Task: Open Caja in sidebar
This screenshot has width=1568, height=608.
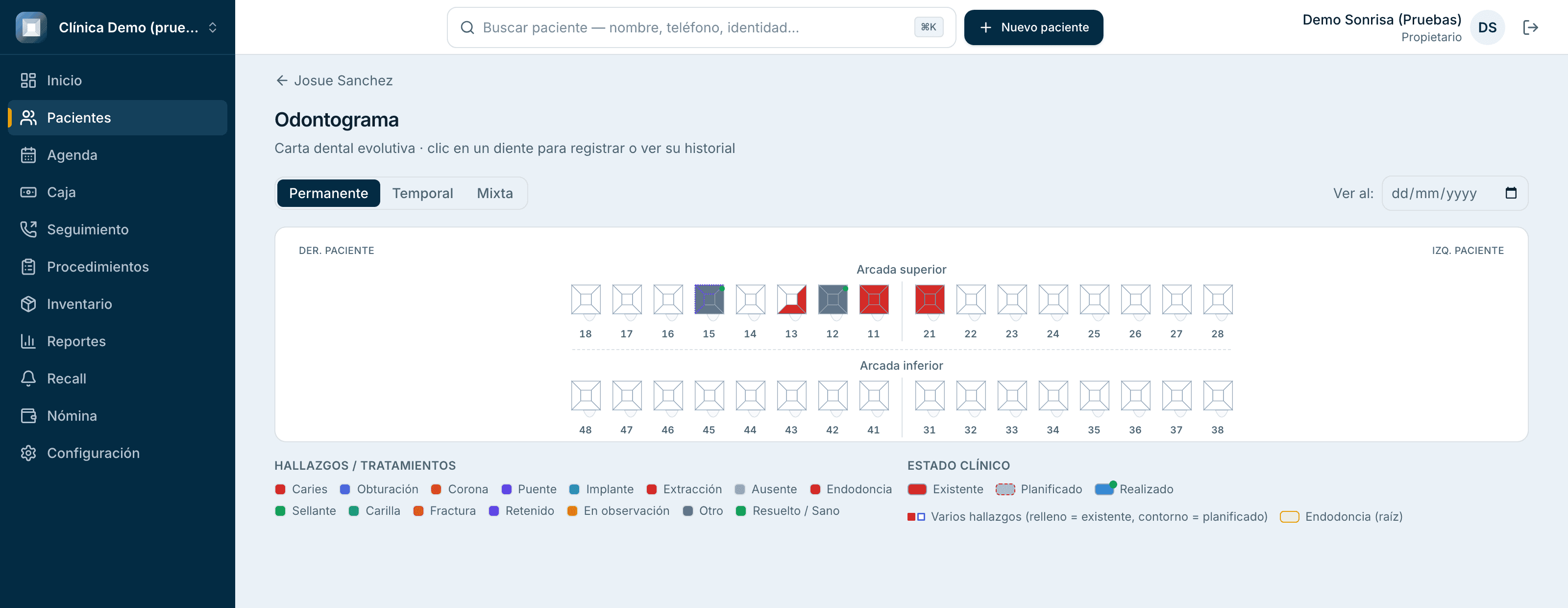Action: point(118,192)
